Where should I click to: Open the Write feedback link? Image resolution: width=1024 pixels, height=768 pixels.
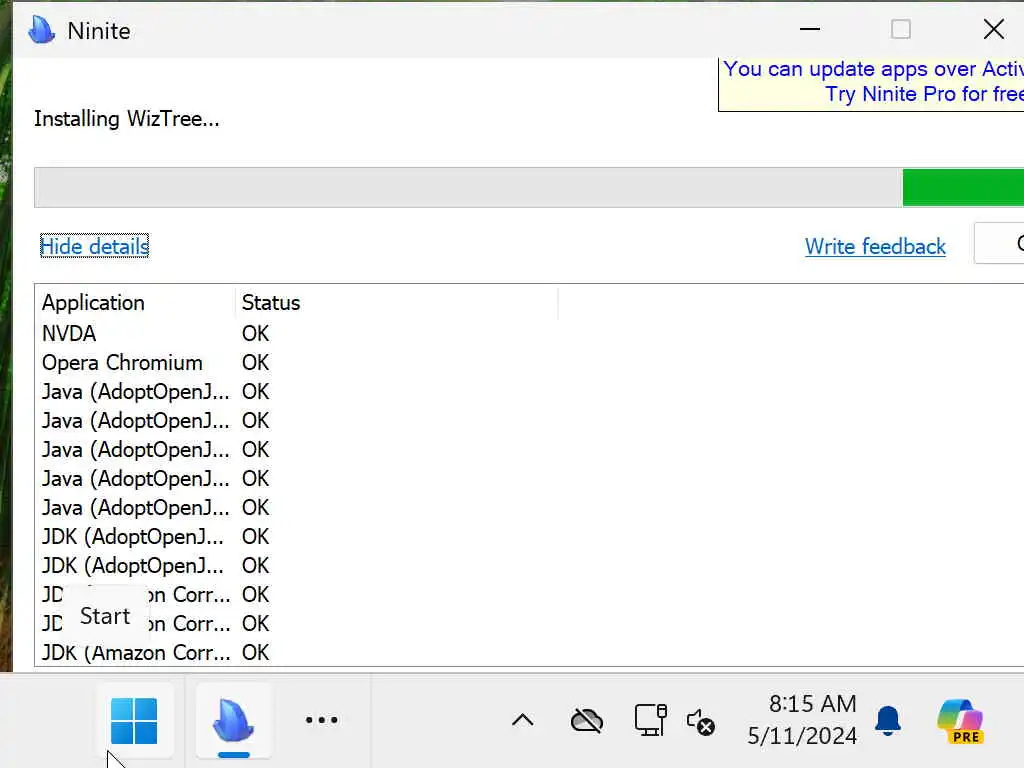tap(875, 246)
